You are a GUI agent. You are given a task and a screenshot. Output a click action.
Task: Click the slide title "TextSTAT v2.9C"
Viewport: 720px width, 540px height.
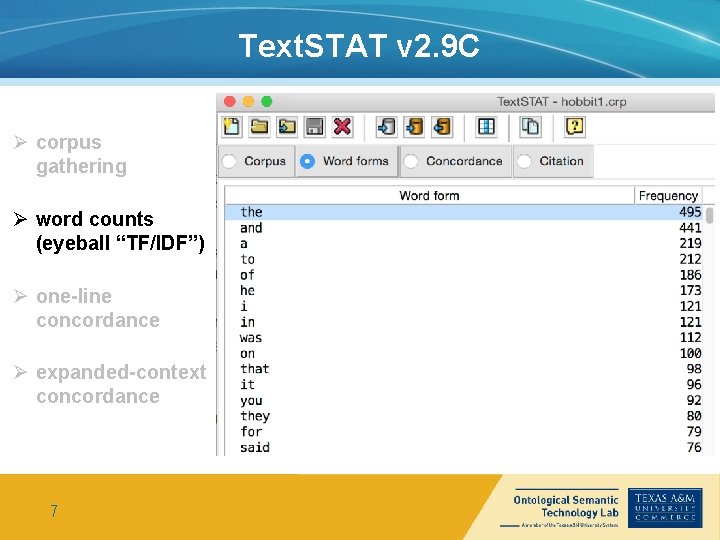tap(359, 46)
